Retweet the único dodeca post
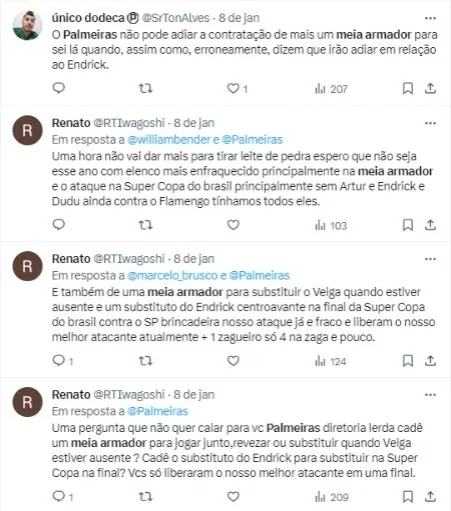Screen dimensions: 451x511 click(146, 88)
